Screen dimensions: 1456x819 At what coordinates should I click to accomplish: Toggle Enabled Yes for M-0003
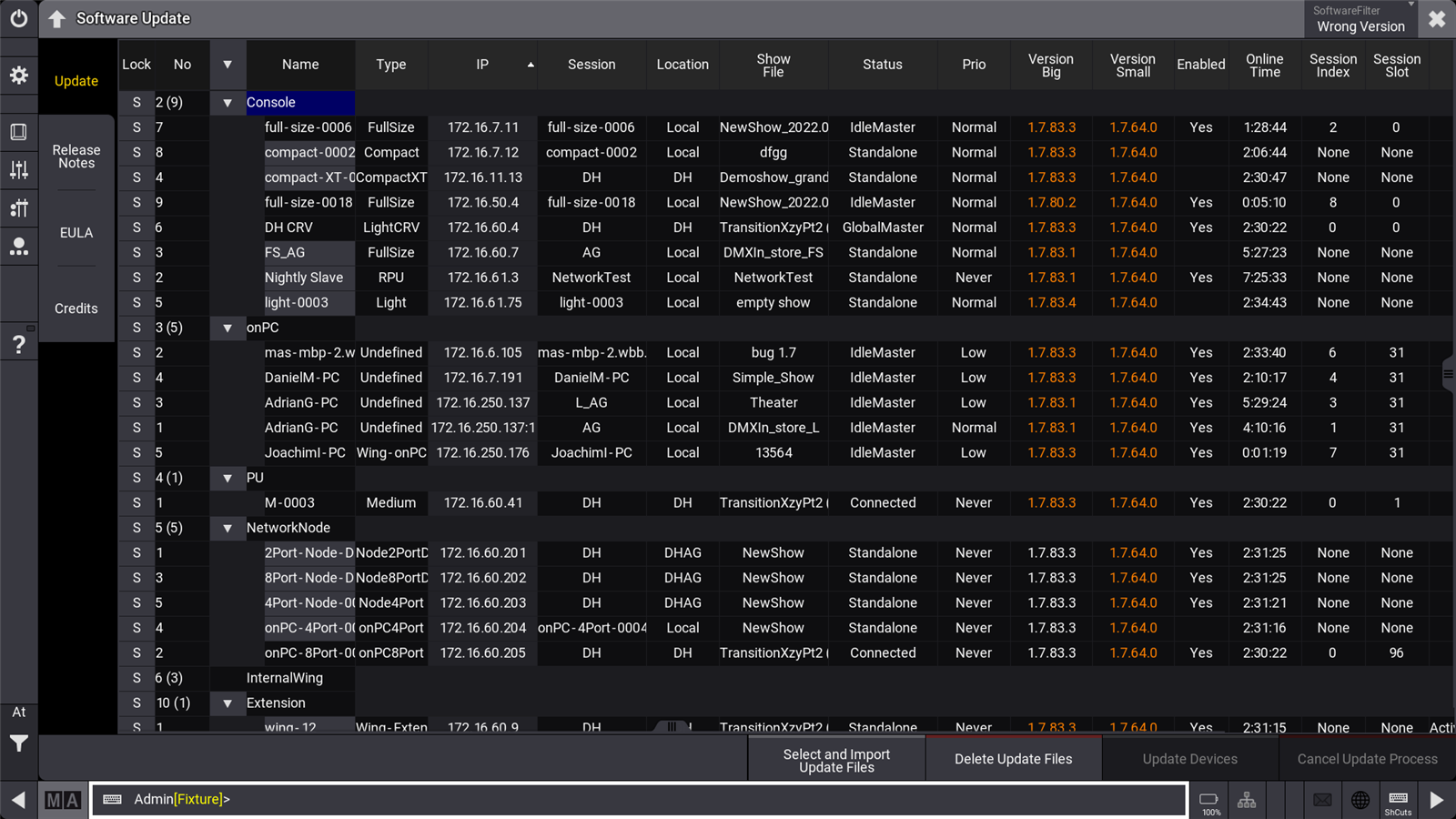[1201, 503]
